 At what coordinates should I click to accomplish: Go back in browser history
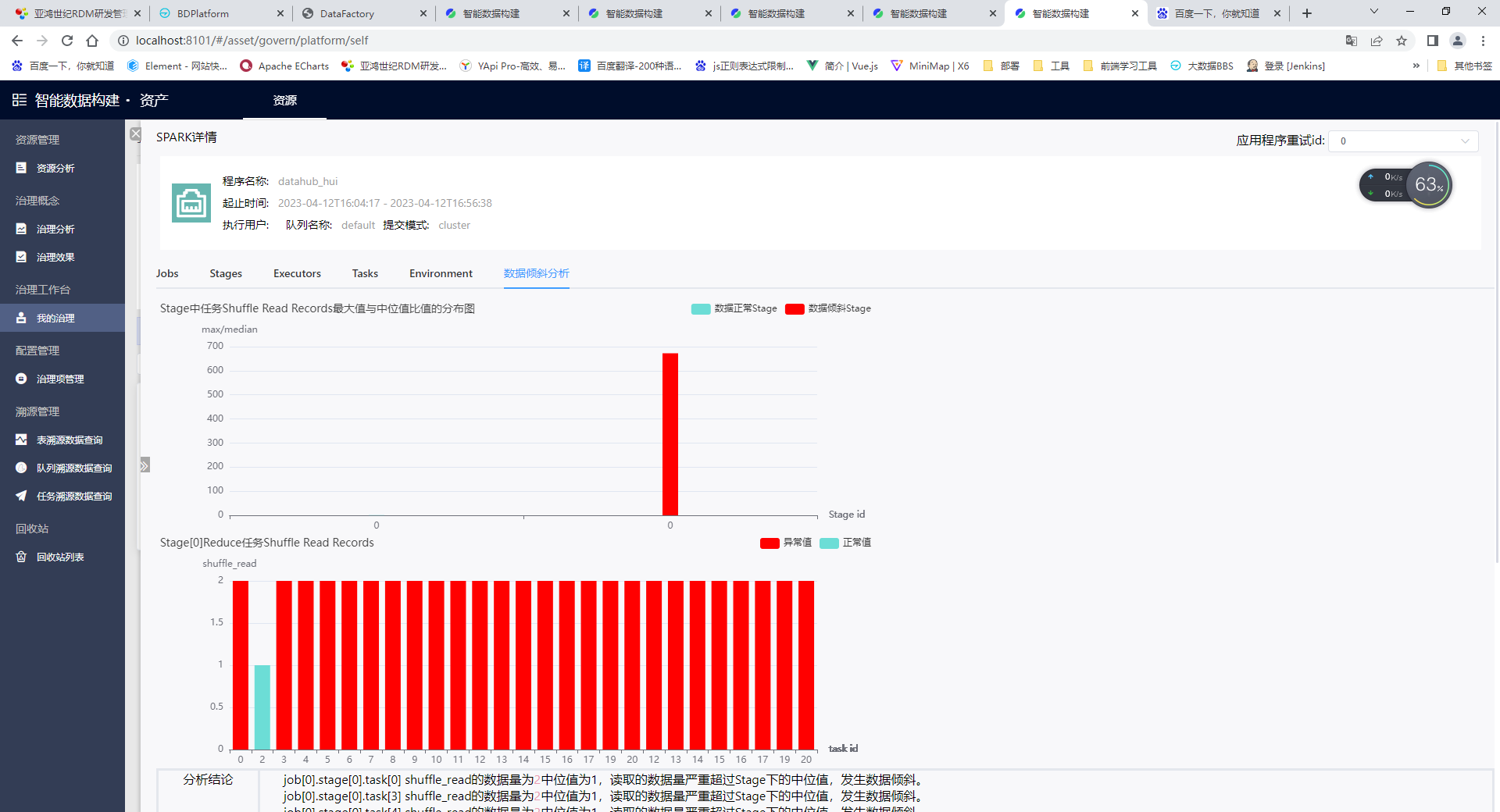coord(17,41)
